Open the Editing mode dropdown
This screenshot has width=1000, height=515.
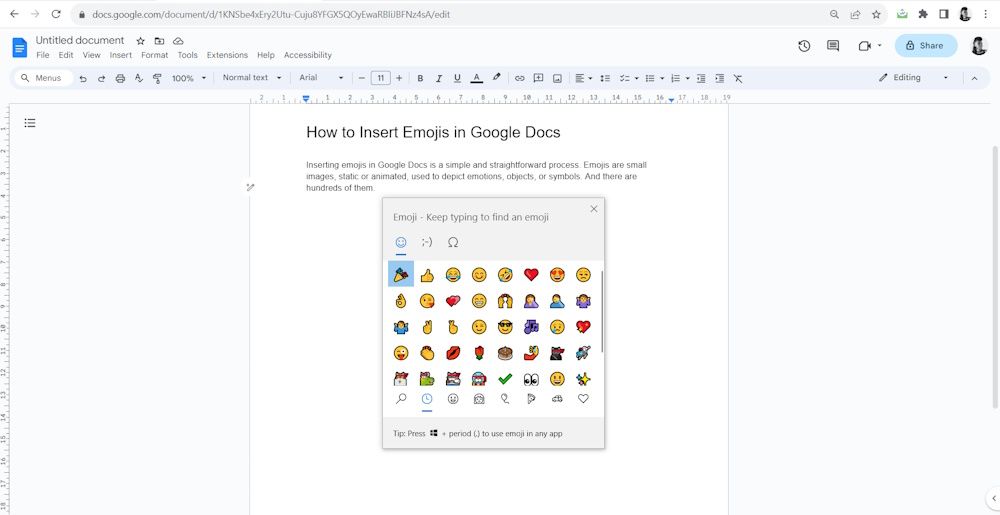pyautogui.click(x=914, y=78)
